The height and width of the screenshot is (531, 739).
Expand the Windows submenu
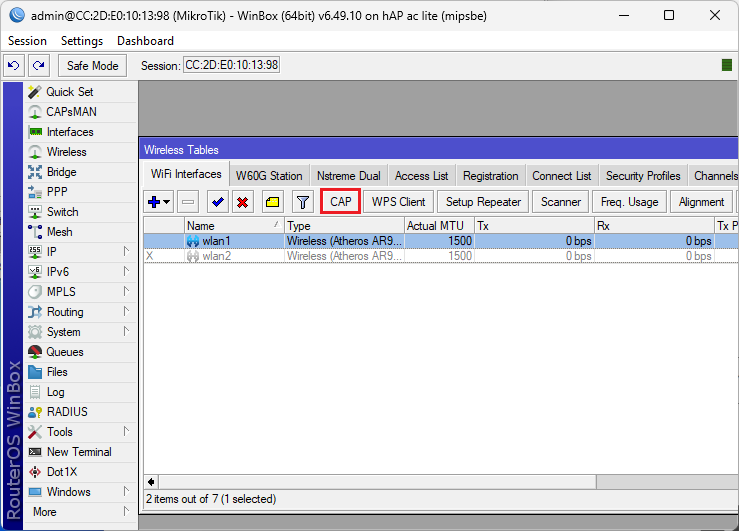[126, 491]
